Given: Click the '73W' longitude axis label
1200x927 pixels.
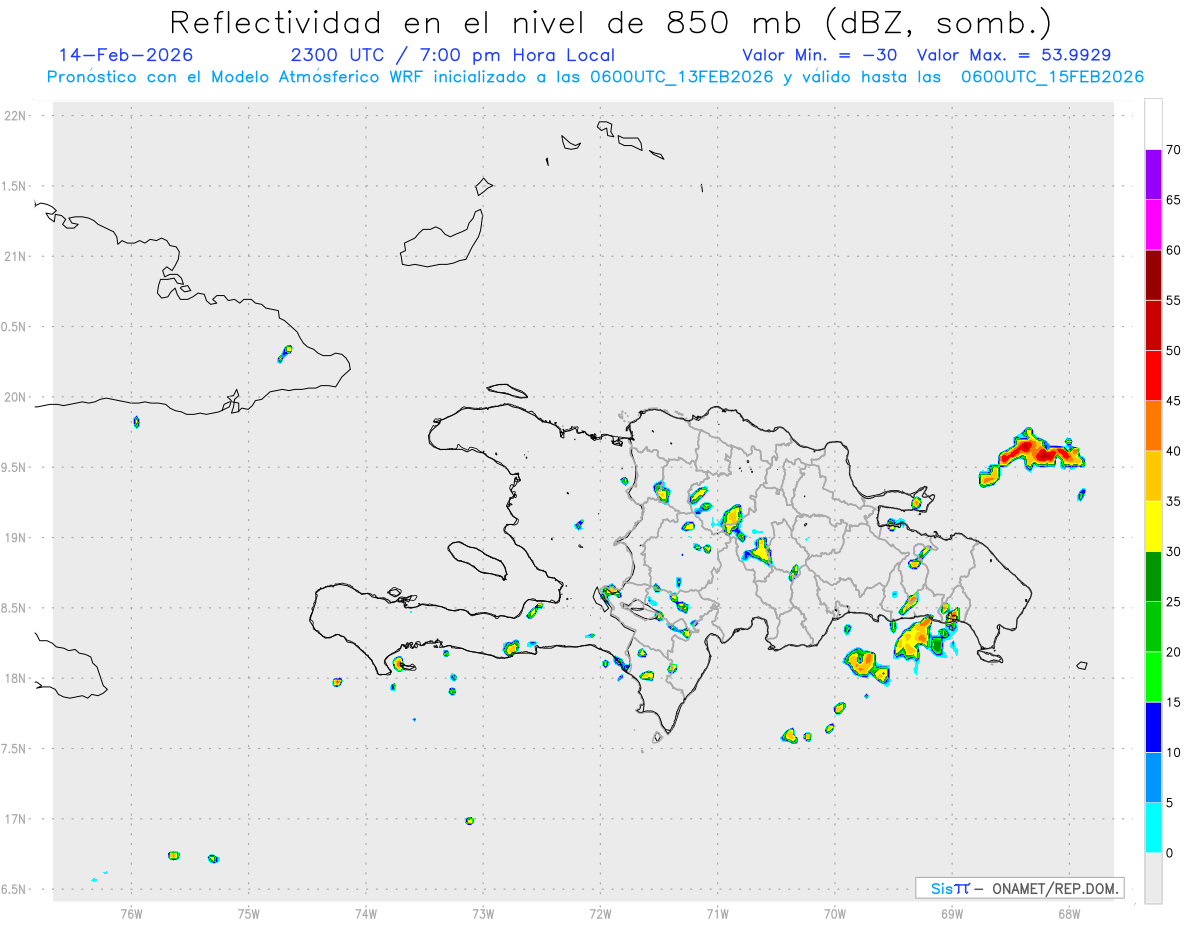Looking at the screenshot, I should coord(483,913).
